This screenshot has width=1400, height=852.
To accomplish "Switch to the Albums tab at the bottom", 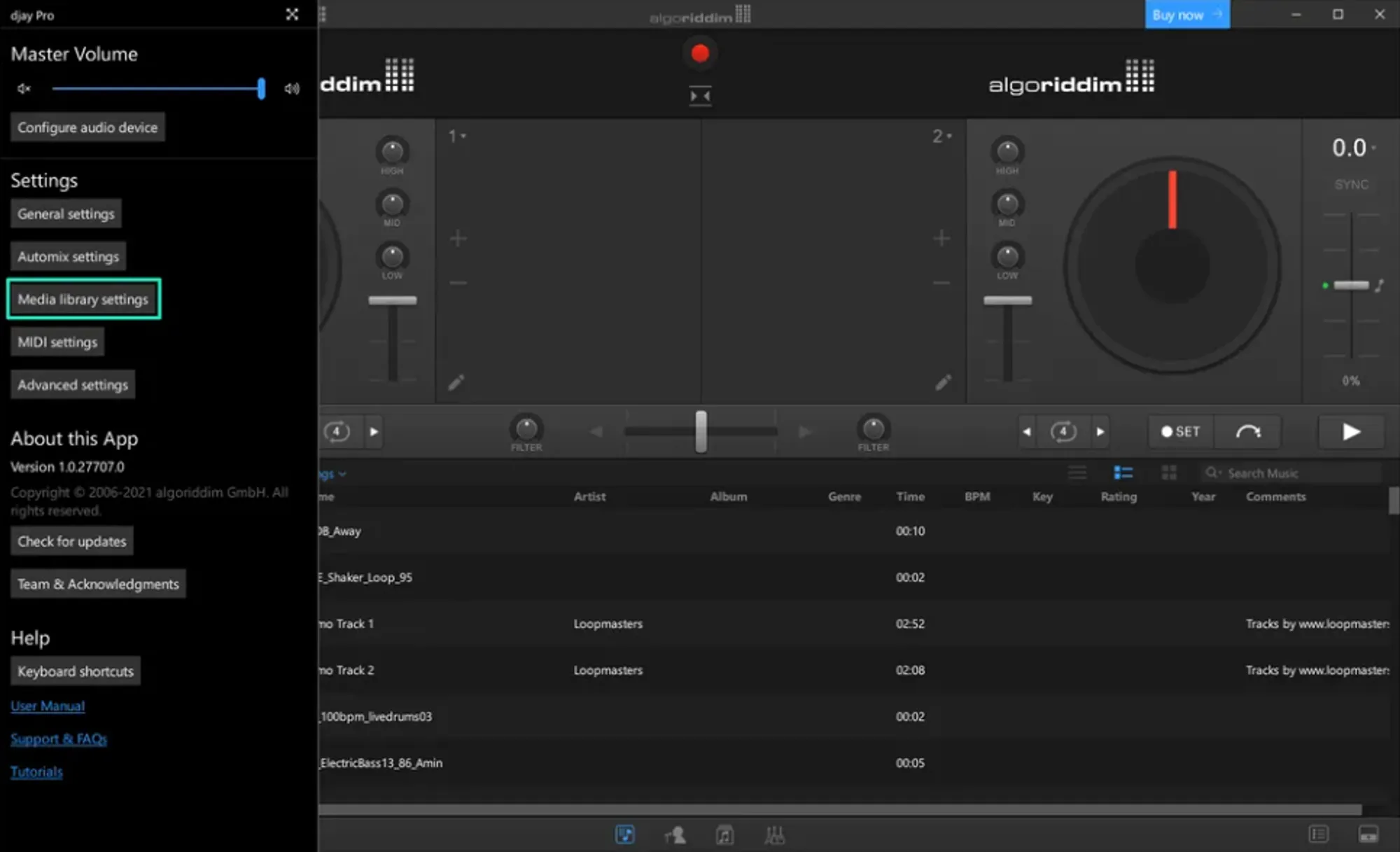I will click(x=726, y=834).
